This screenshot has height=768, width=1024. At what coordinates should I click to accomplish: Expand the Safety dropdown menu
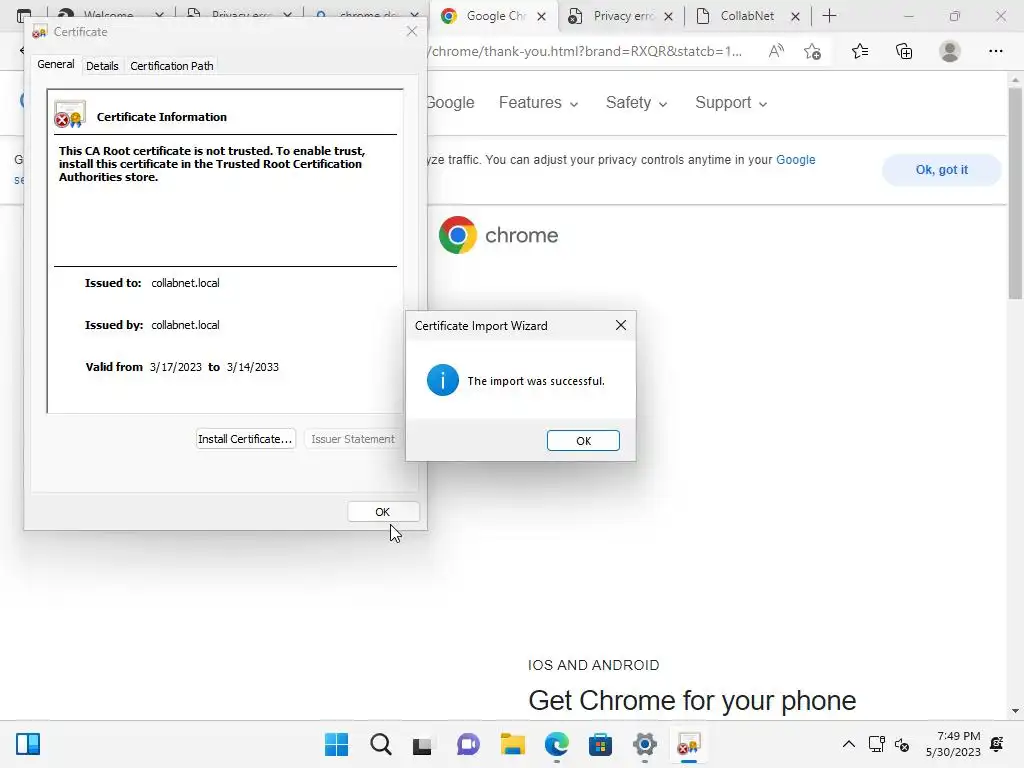(636, 103)
